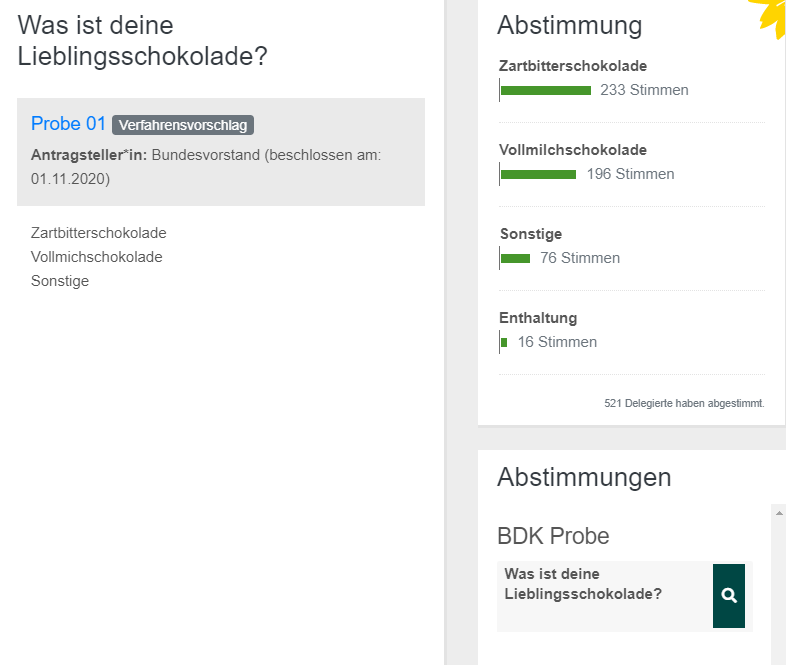
Task: Click the magnifier search icon button
Action: [x=729, y=595]
